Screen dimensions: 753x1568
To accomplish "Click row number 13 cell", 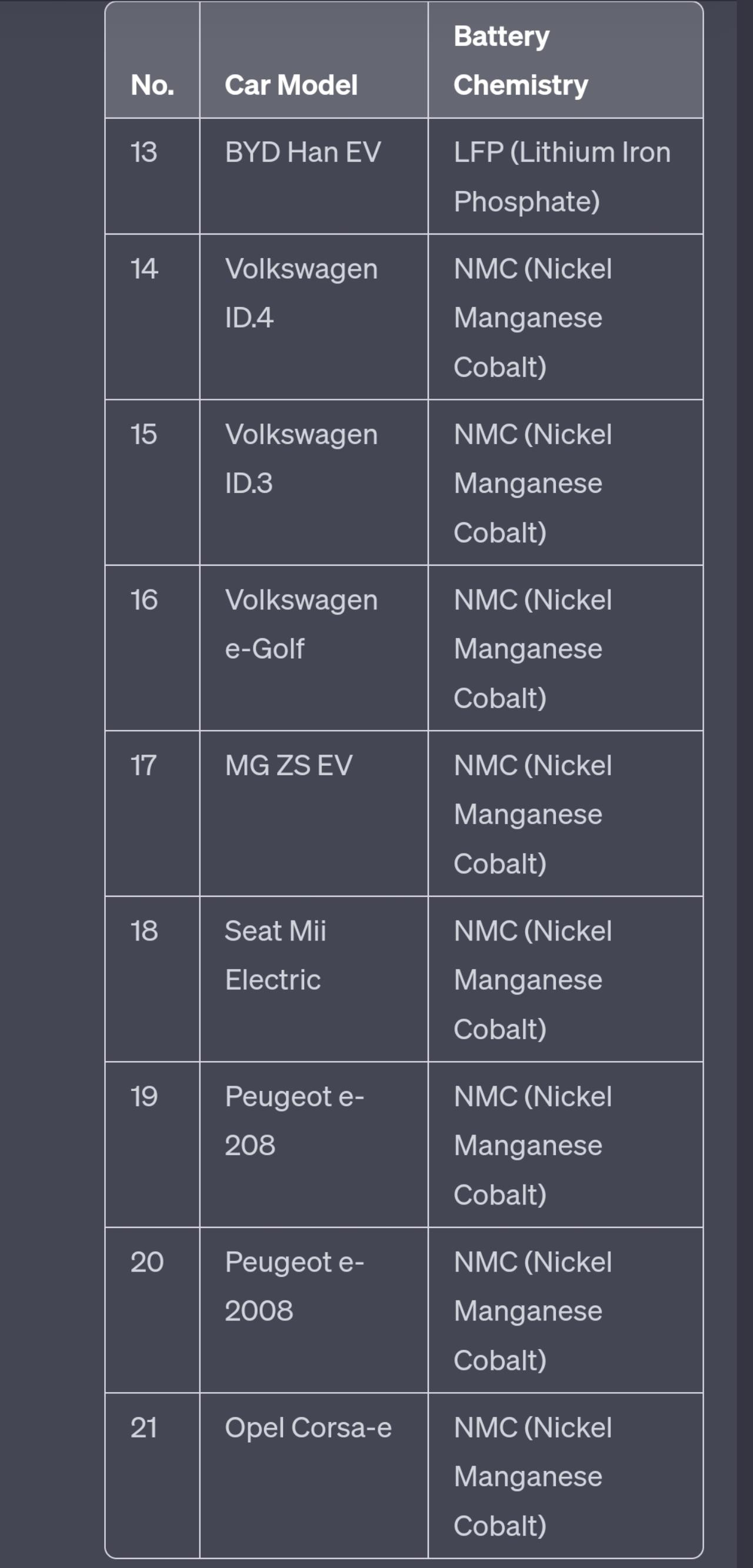I will pos(152,176).
